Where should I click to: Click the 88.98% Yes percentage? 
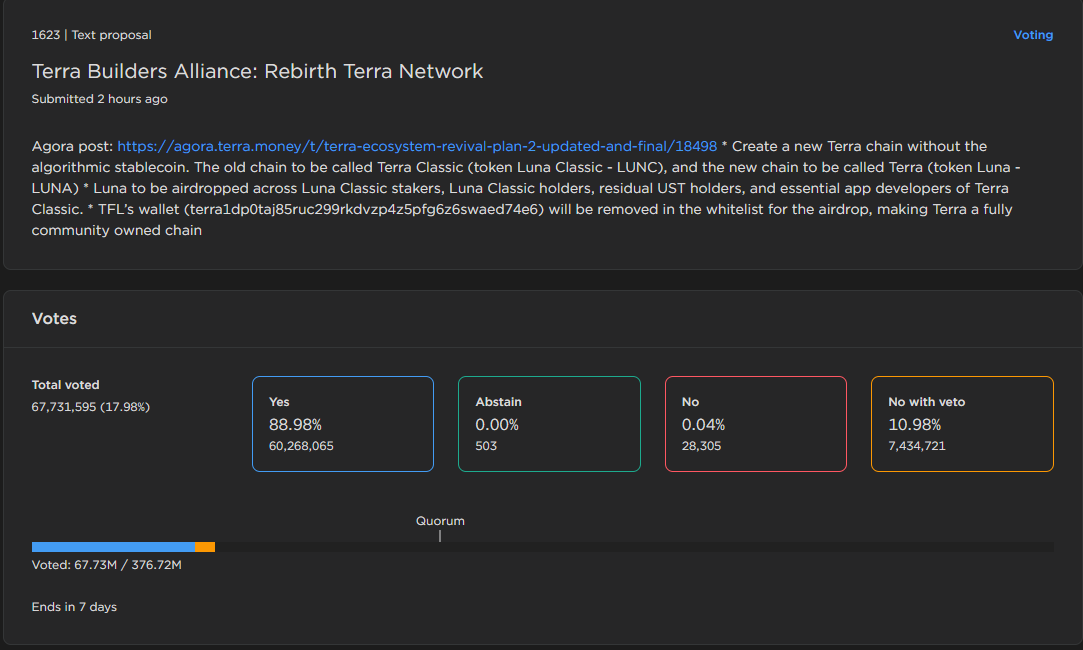pos(294,425)
